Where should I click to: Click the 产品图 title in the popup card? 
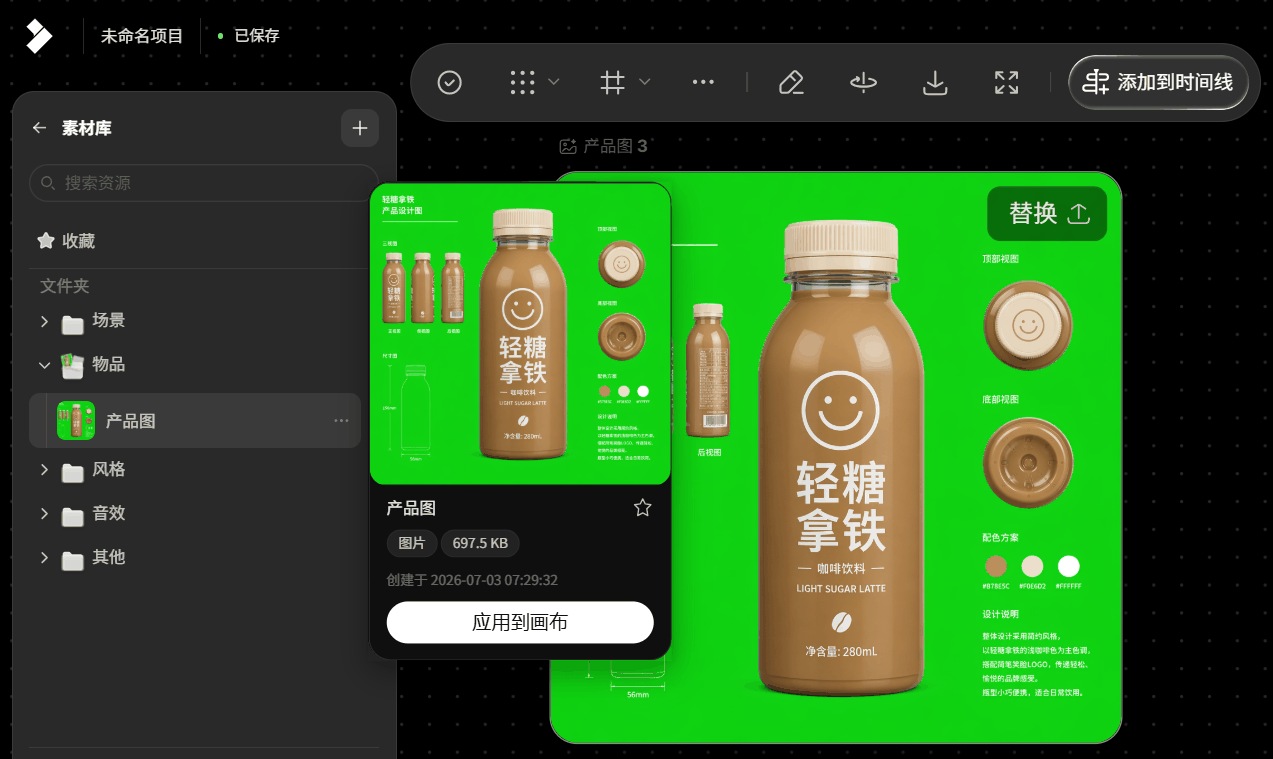point(411,508)
